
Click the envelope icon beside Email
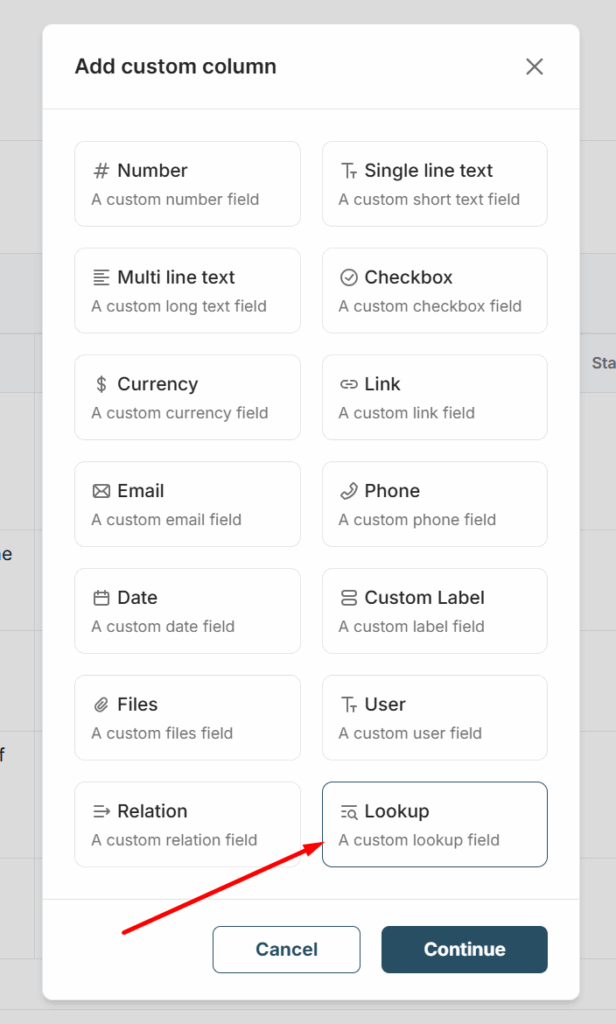[101, 491]
